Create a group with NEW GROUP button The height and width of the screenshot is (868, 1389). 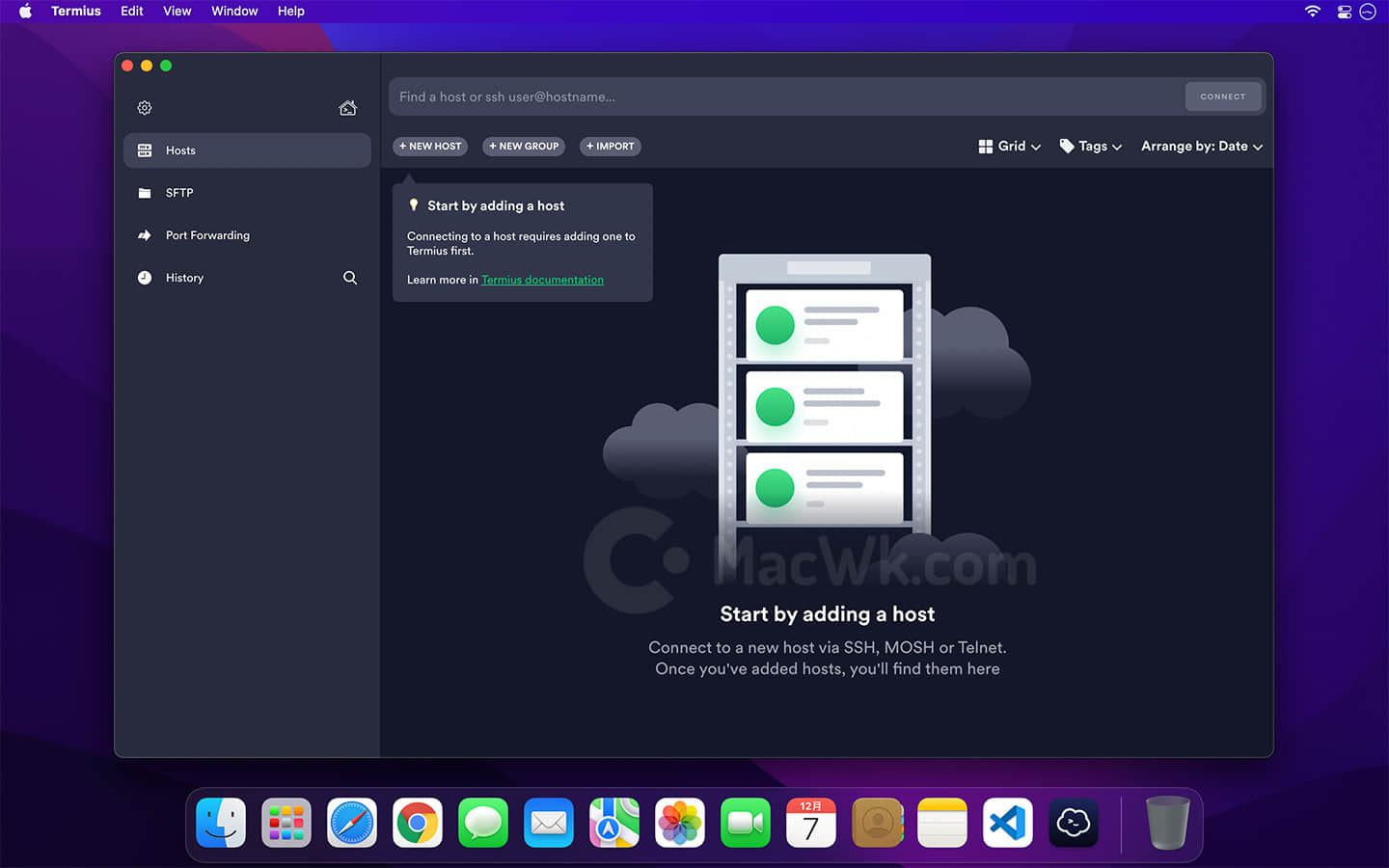pyautogui.click(x=524, y=147)
